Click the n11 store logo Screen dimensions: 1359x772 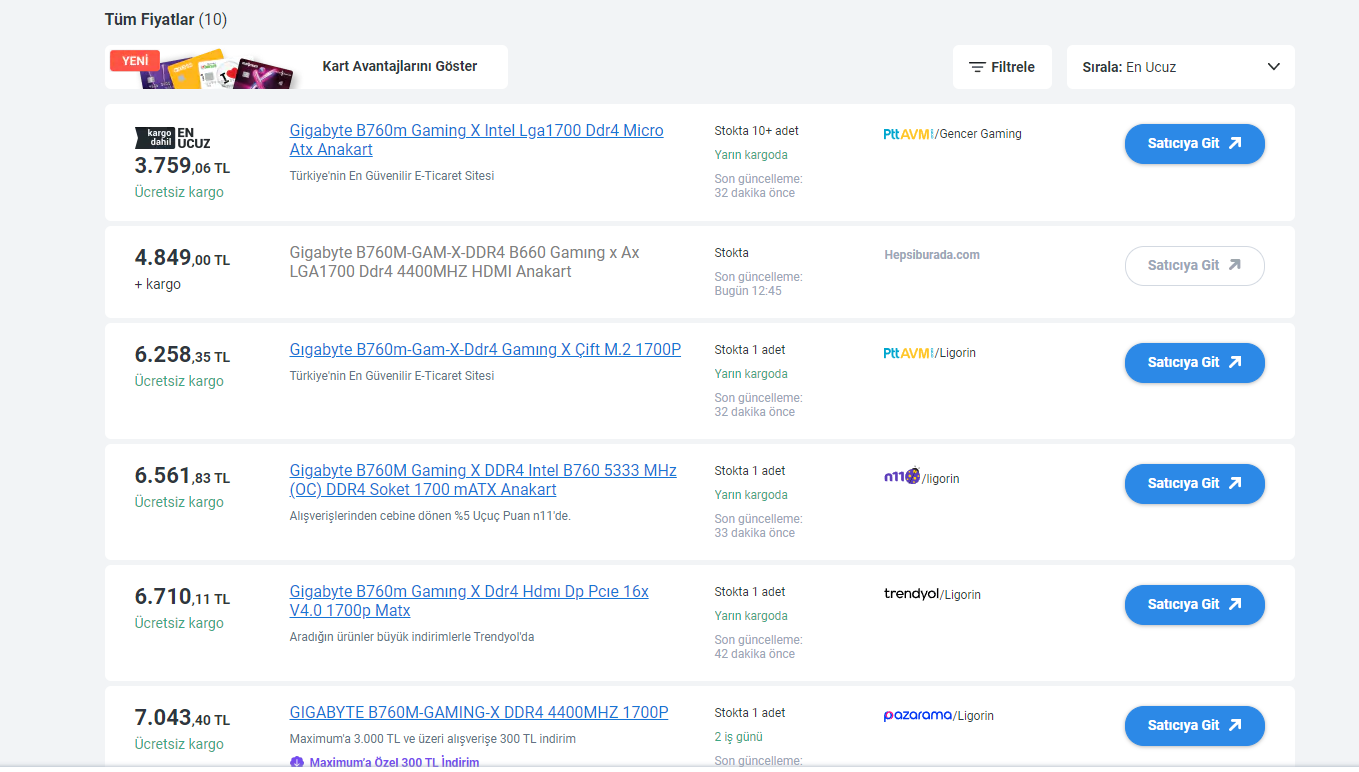[902, 477]
